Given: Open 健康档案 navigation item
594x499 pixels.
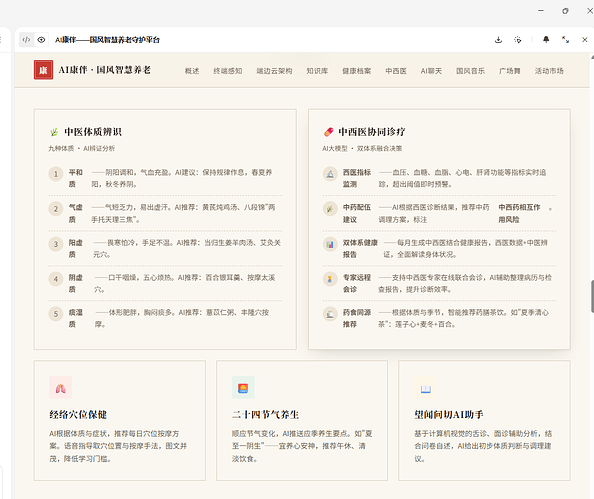Looking at the screenshot, I should pos(356,71).
